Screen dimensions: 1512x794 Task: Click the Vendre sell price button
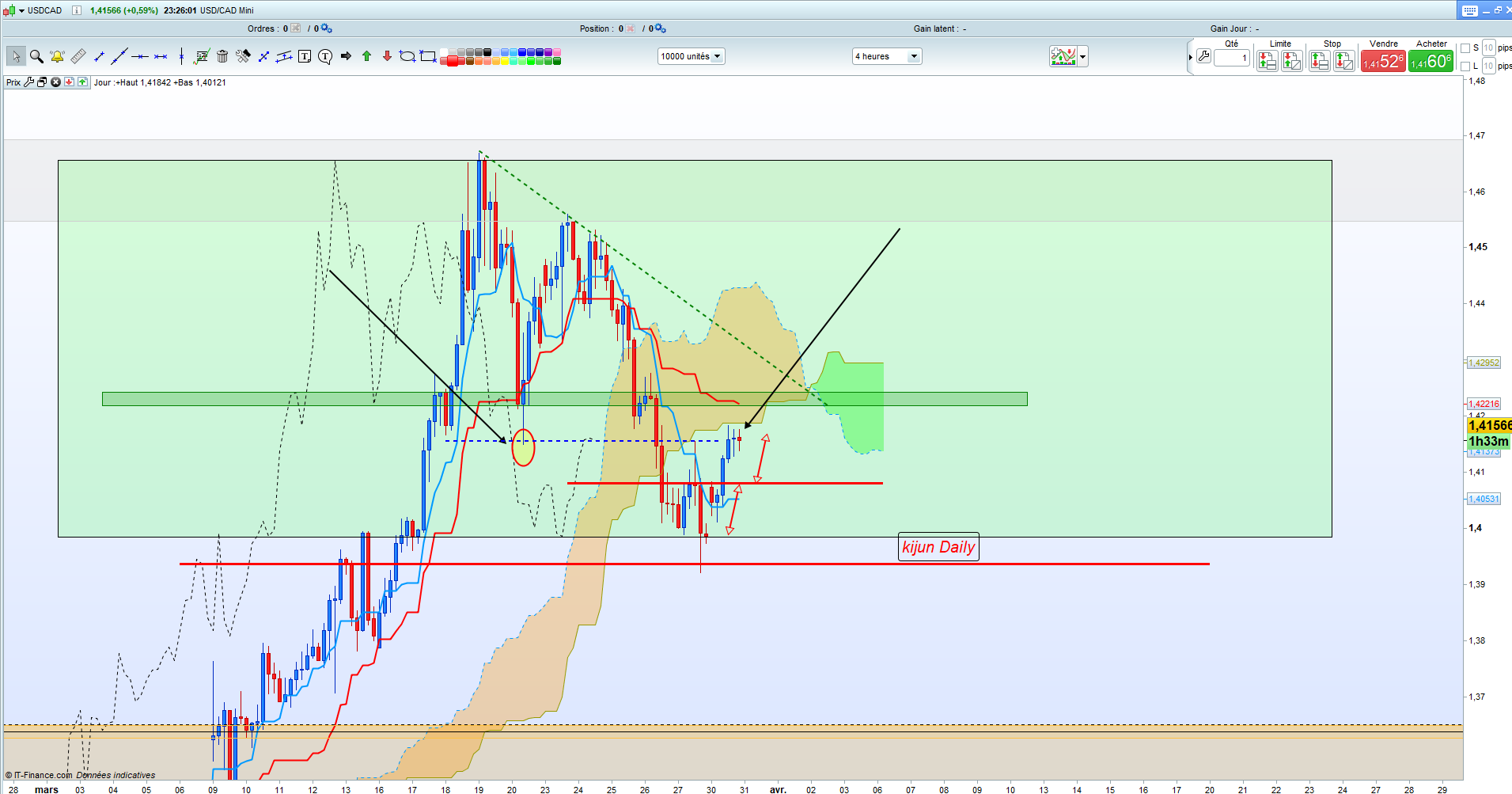click(x=1383, y=61)
